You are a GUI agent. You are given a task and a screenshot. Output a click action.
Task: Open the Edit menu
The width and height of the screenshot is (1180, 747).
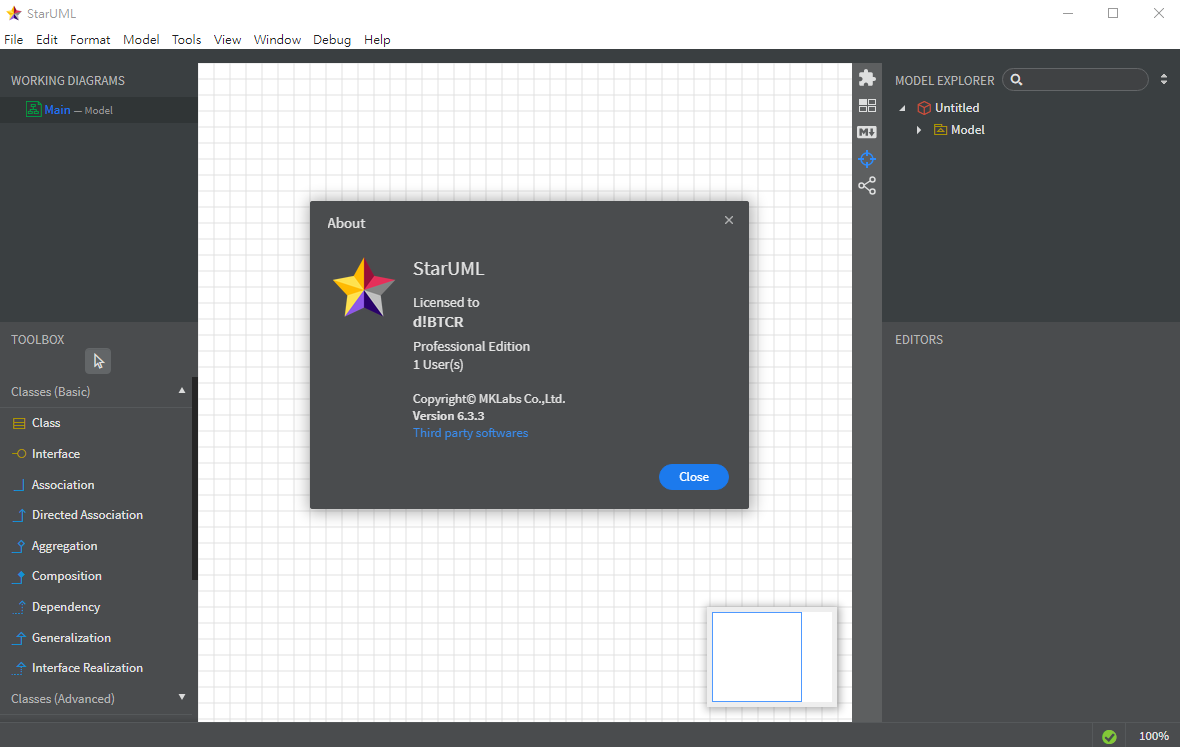47,40
